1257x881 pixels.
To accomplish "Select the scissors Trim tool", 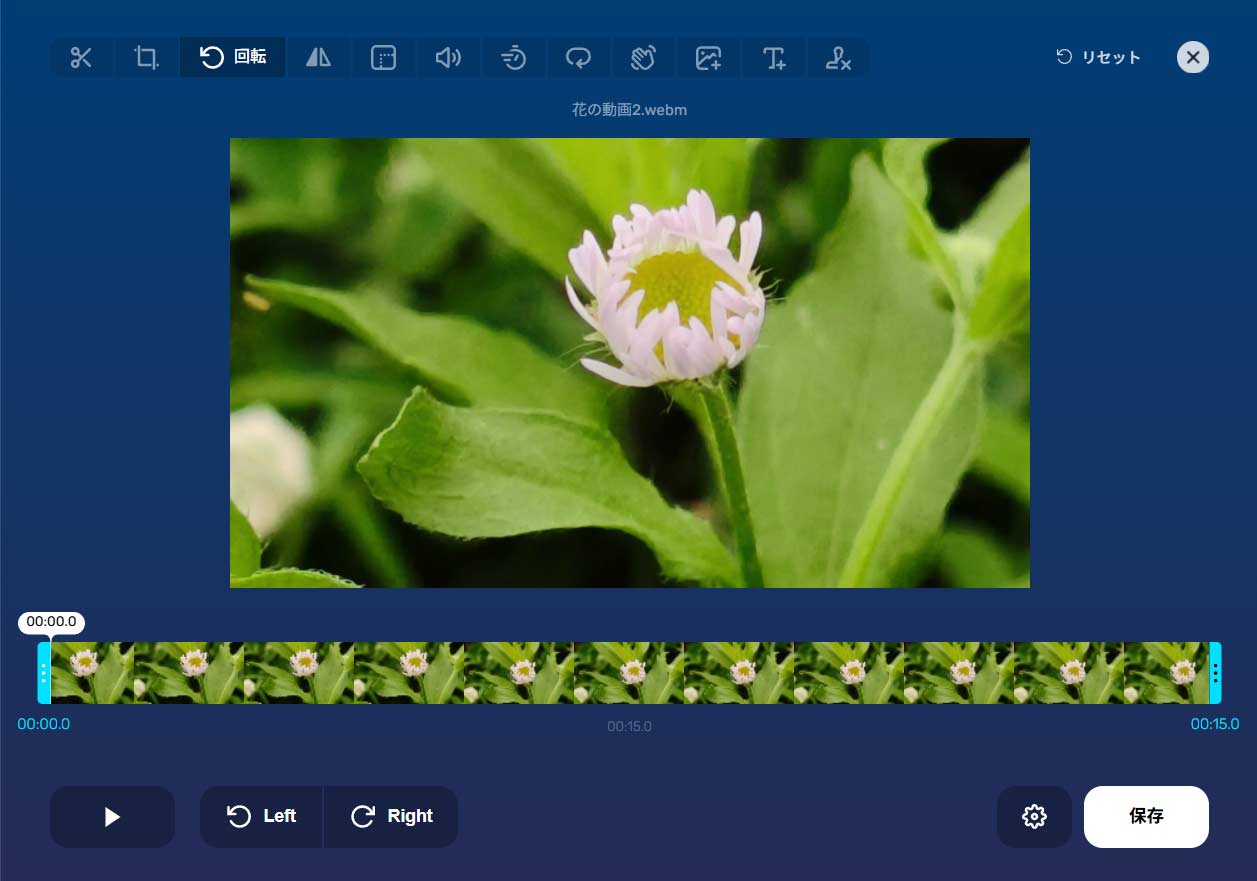I will point(81,58).
